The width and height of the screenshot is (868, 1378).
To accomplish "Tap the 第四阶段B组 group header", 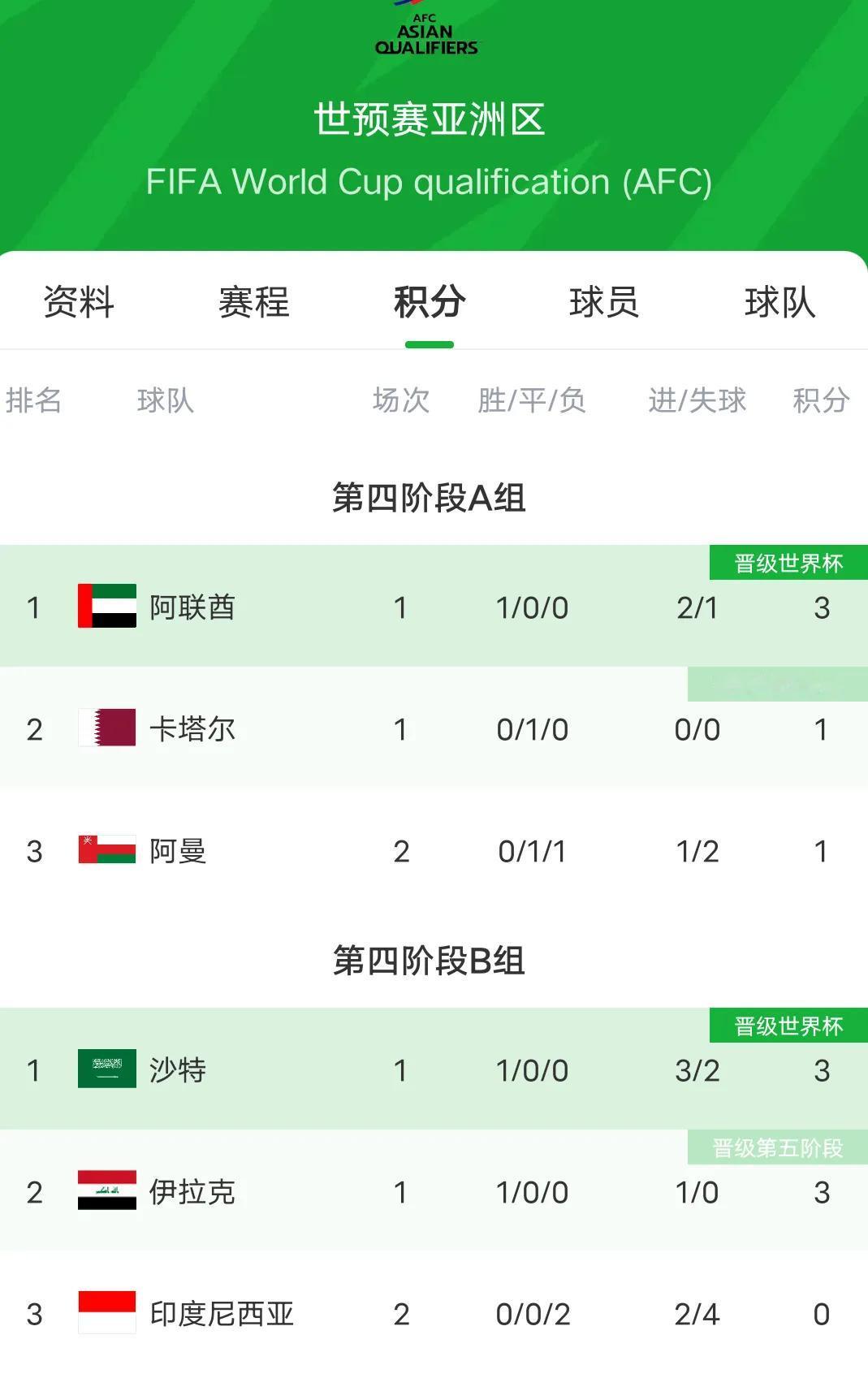I will [x=429, y=961].
